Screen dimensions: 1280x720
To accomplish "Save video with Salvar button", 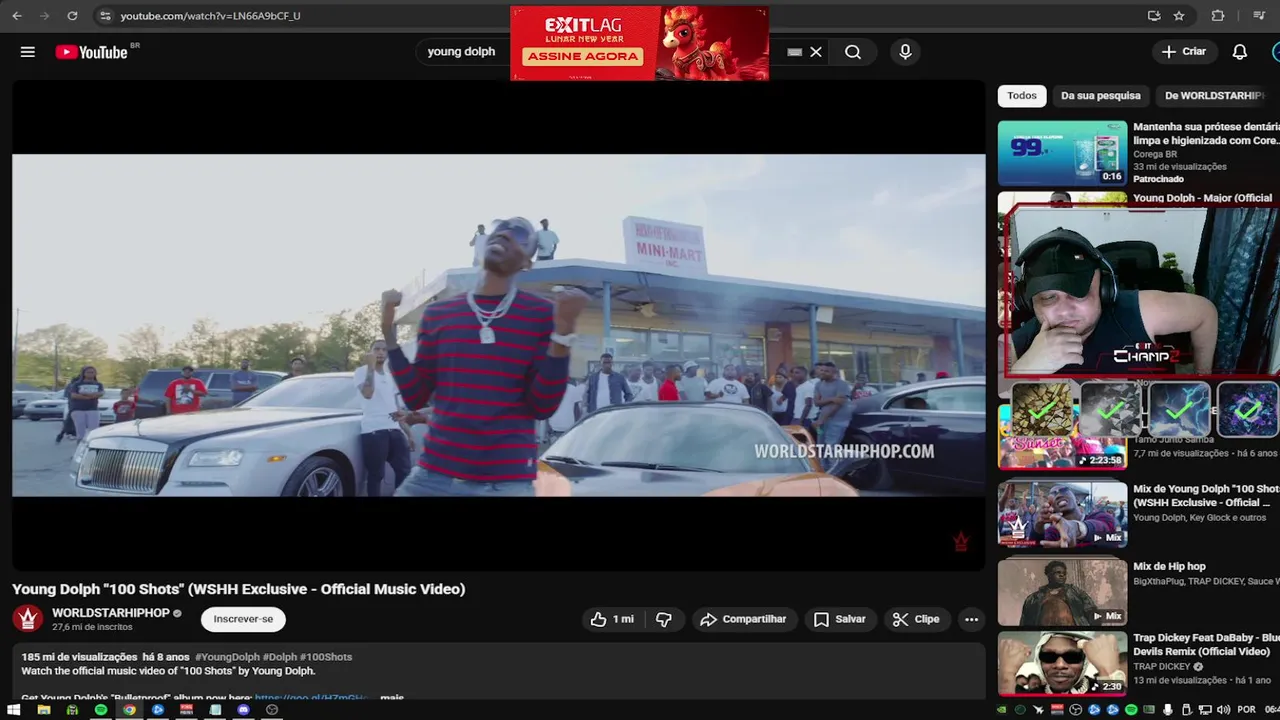I will tap(840, 619).
